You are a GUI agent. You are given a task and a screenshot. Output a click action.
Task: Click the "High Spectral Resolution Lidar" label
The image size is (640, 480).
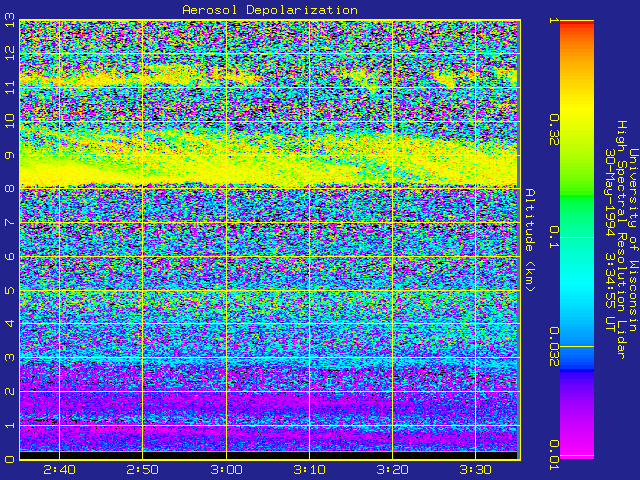coord(621,240)
